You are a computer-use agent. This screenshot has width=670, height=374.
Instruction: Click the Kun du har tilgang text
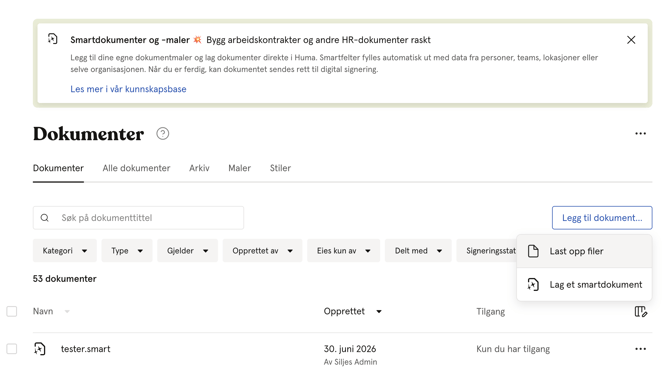[x=513, y=349]
